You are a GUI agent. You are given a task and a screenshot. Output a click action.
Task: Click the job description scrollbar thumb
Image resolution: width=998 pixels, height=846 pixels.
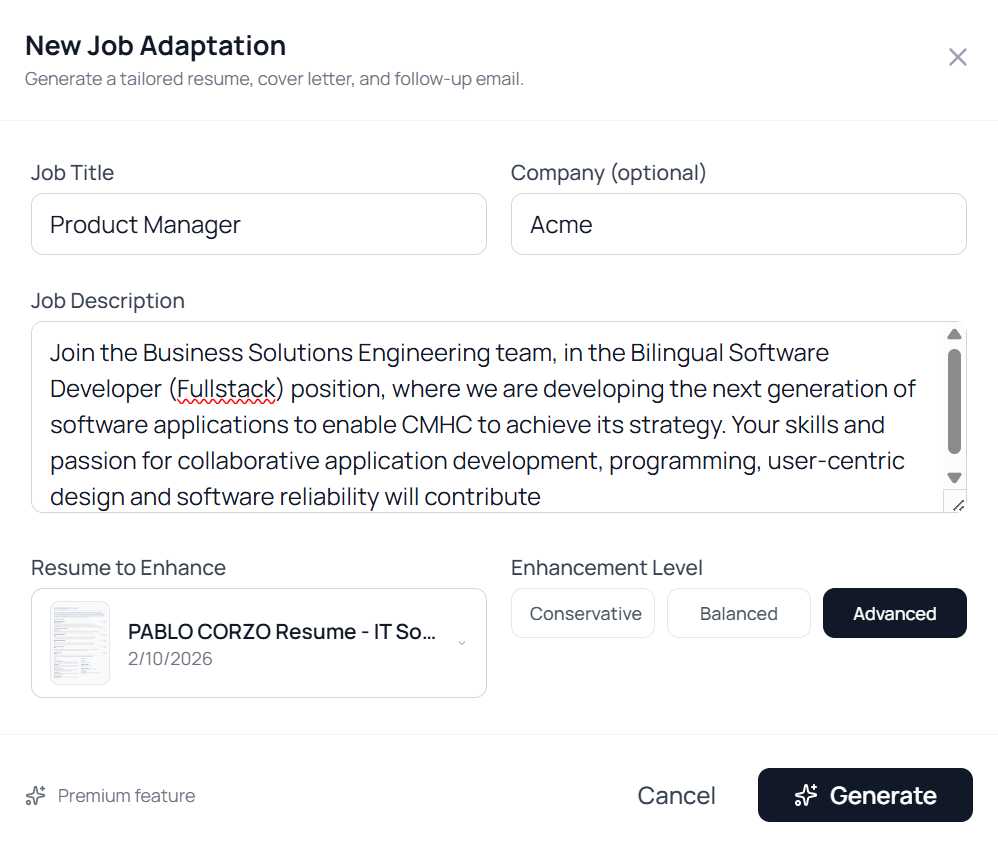pyautogui.click(x=954, y=400)
